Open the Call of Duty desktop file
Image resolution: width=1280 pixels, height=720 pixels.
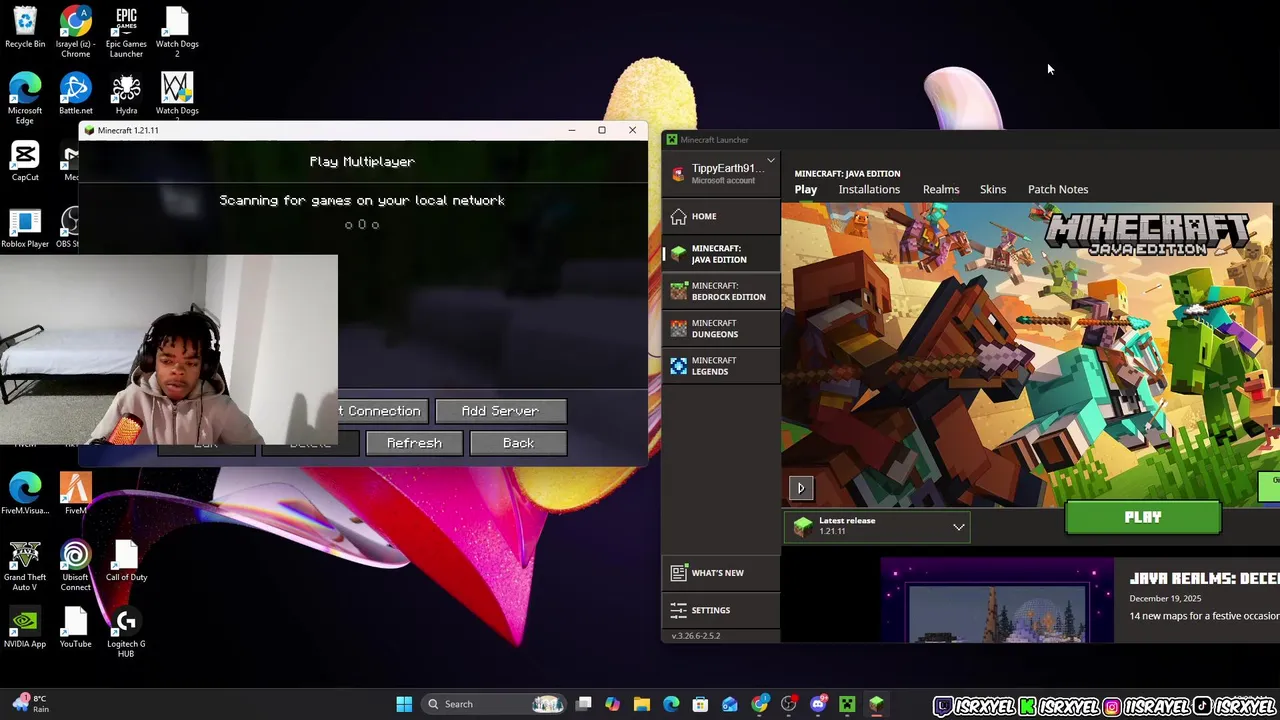click(126, 560)
